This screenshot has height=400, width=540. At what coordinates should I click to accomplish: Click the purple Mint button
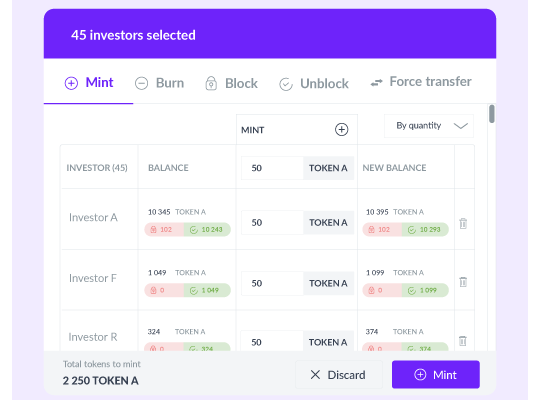click(x=436, y=375)
